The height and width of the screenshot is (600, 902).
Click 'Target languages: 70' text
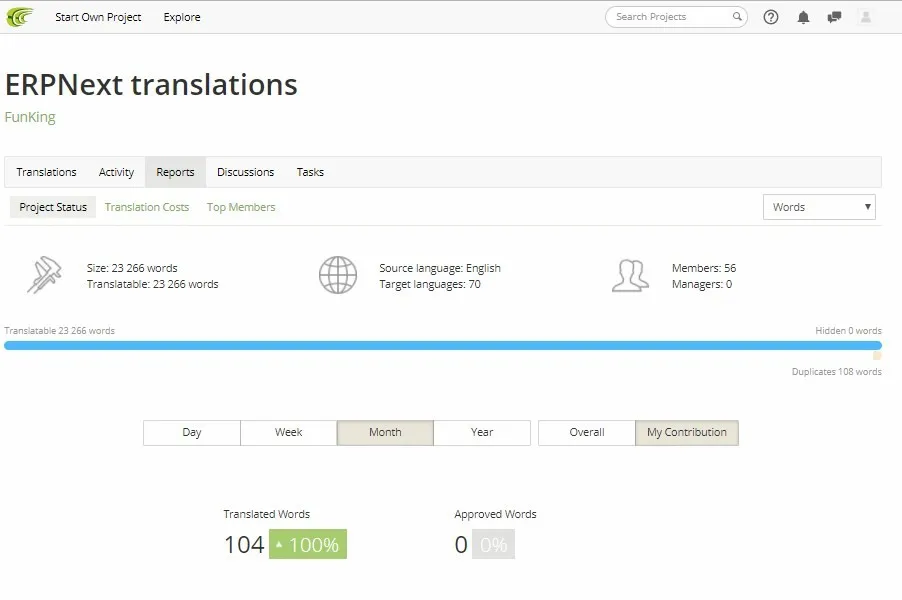click(430, 284)
